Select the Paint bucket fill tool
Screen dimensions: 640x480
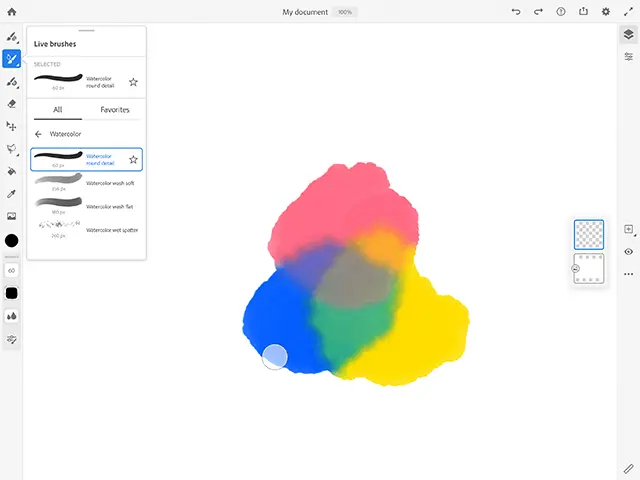point(12,171)
